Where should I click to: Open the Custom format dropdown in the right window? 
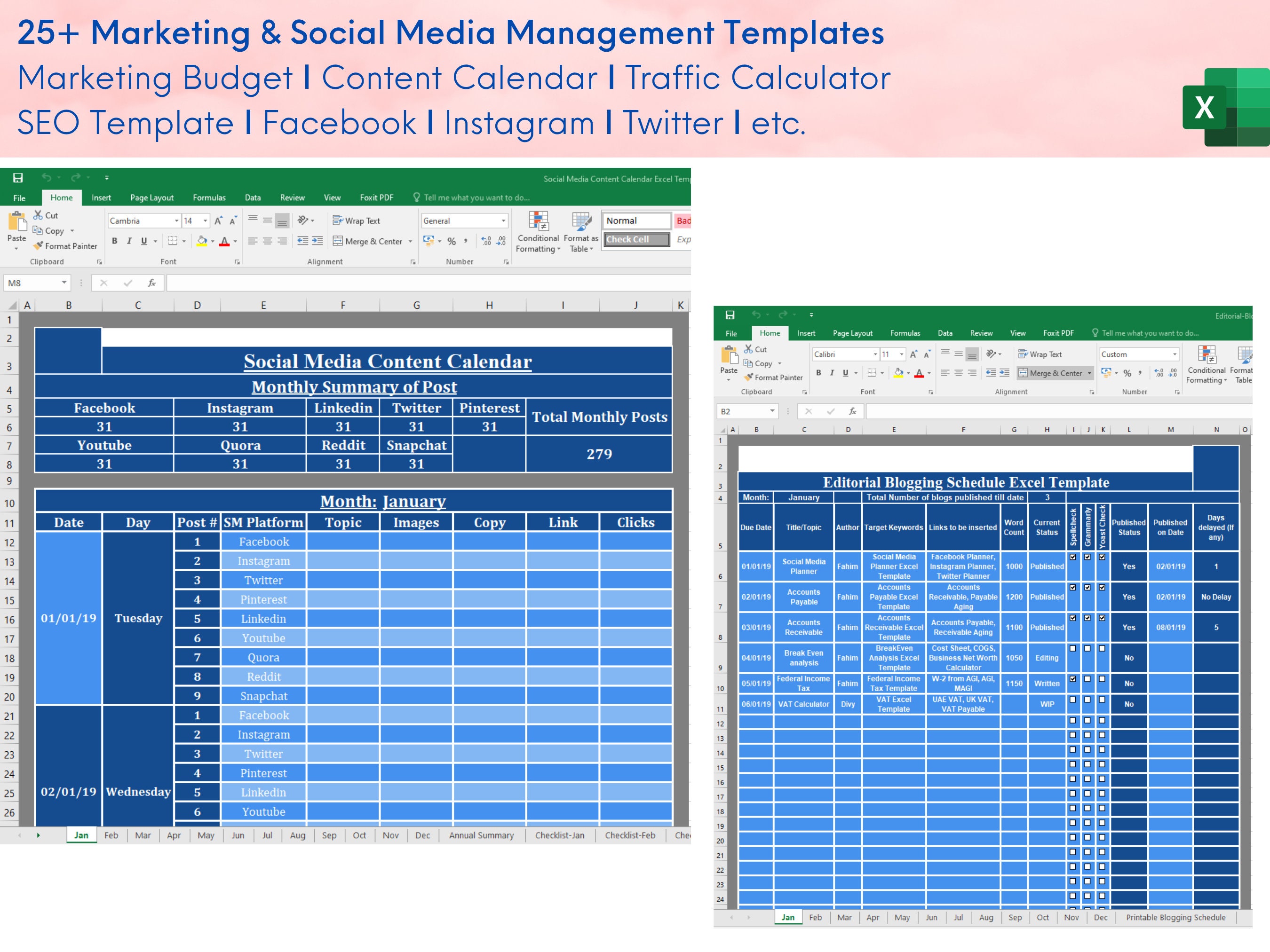[x=1175, y=354]
